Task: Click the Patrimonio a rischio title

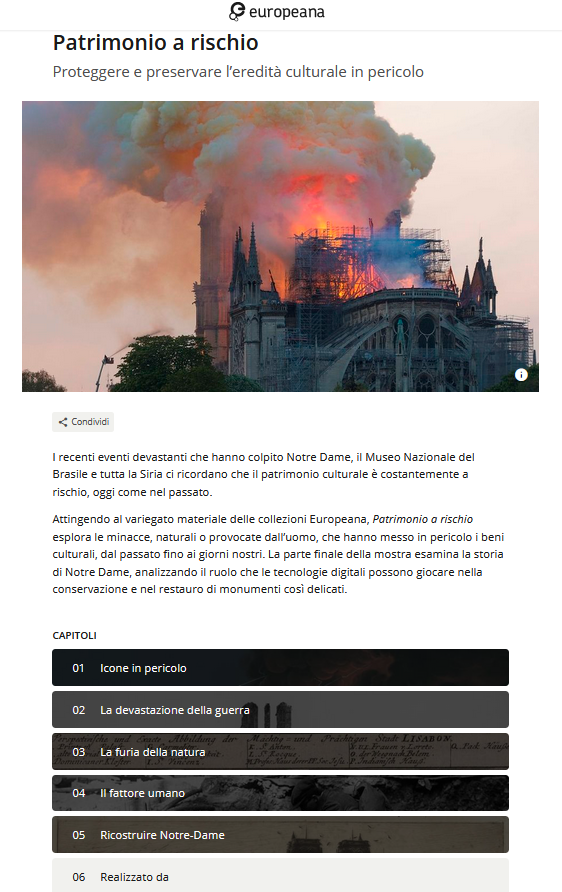Action: tap(155, 43)
